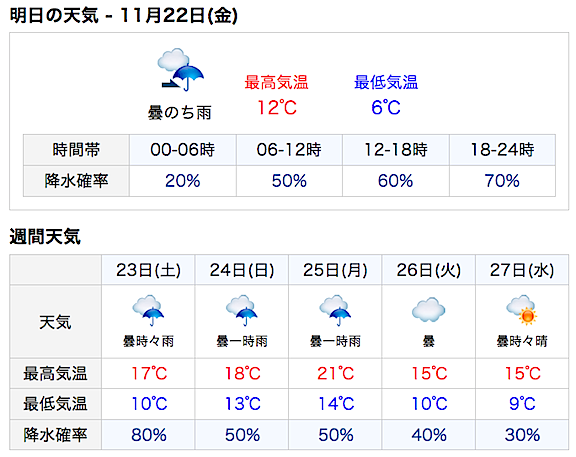Viewport: 576px width, 457px height.
Task: Click the 27日(水) cloud and sun icon
Action: coord(522,310)
